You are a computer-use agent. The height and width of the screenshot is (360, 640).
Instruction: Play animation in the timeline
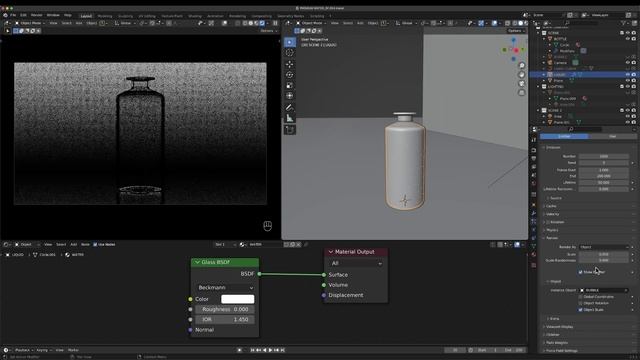[x=270, y=350]
